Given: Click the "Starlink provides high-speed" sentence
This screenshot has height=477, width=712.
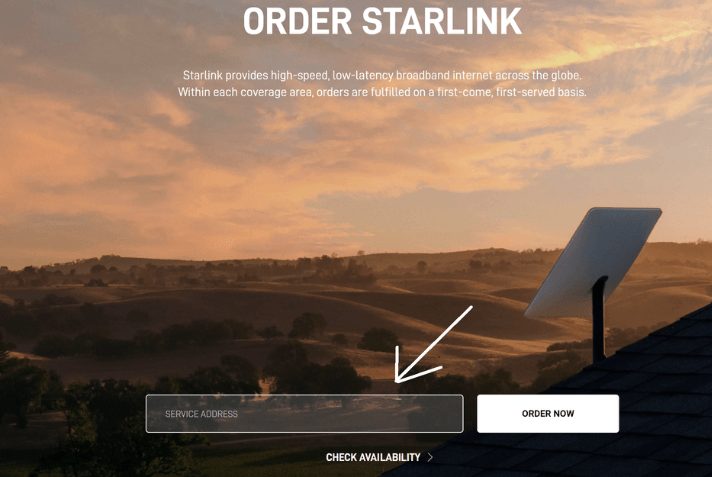Looking at the screenshot, I should 382,75.
